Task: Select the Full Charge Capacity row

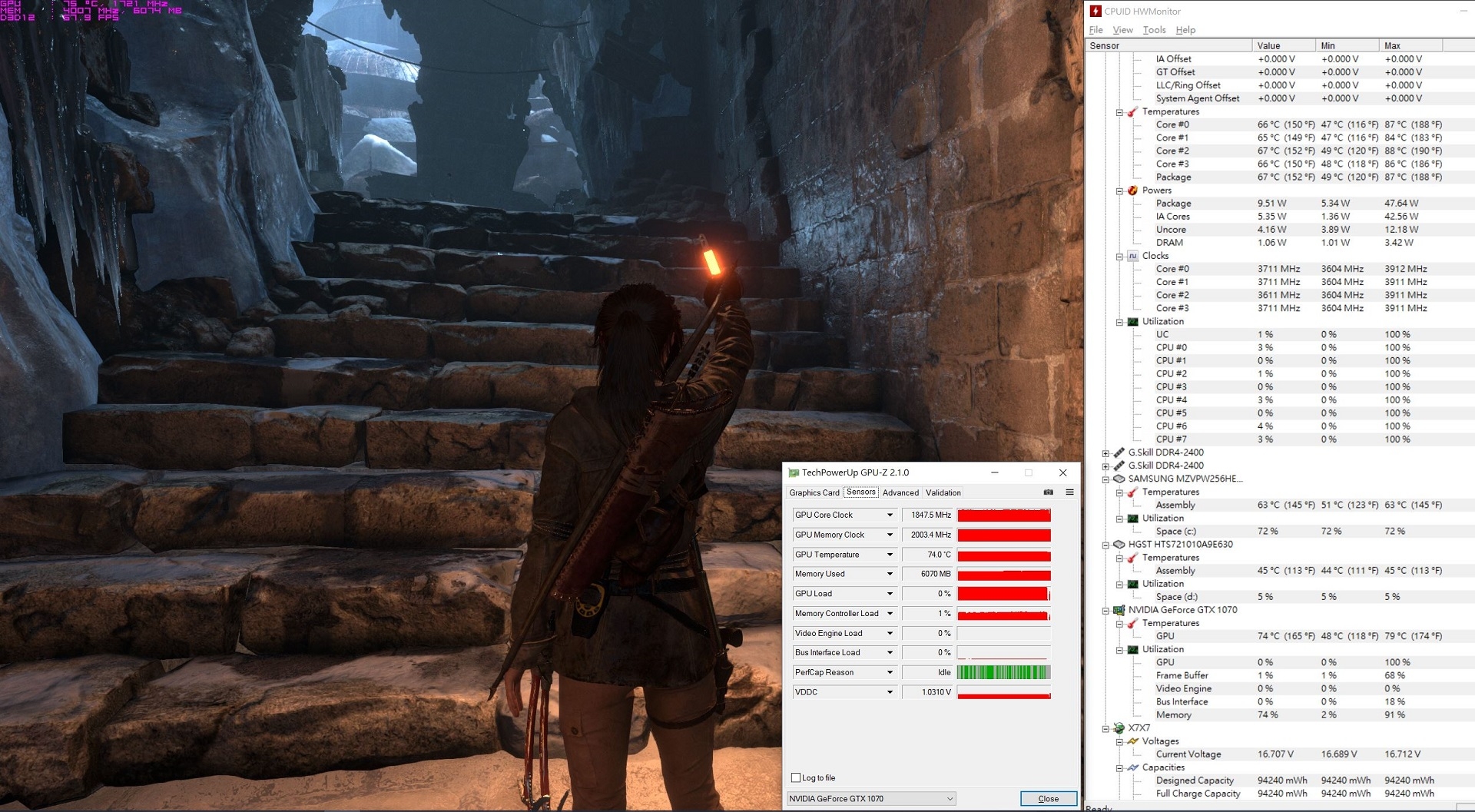Action: 1280,794
